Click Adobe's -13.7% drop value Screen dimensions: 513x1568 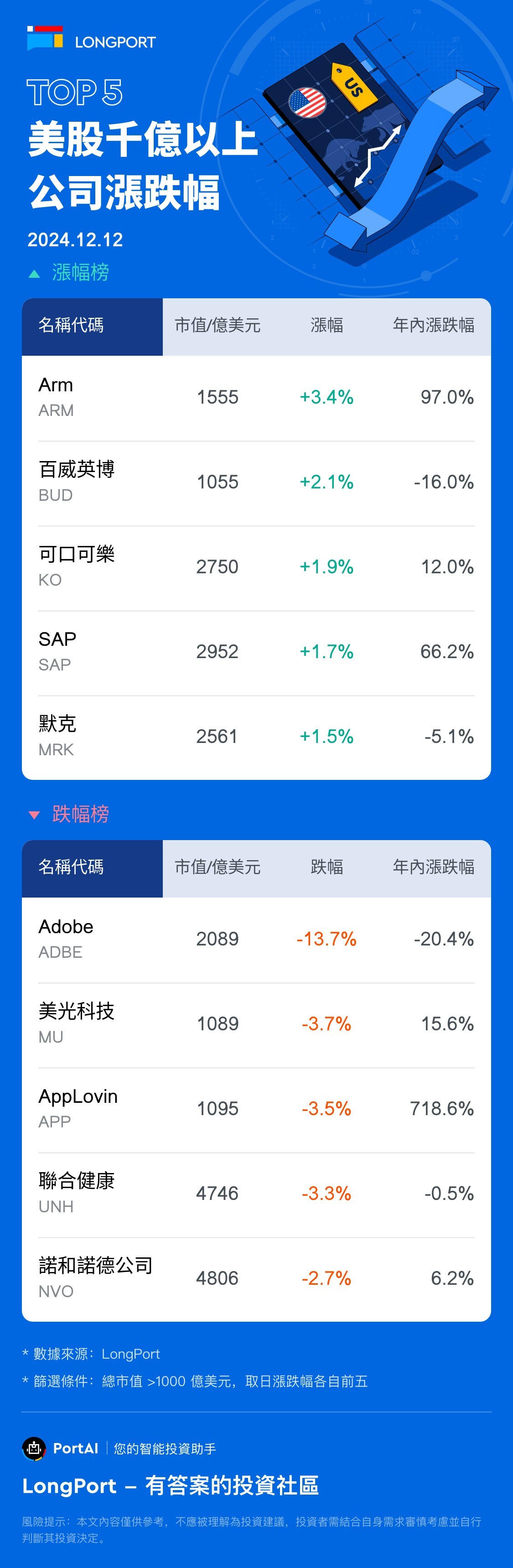coord(326,939)
